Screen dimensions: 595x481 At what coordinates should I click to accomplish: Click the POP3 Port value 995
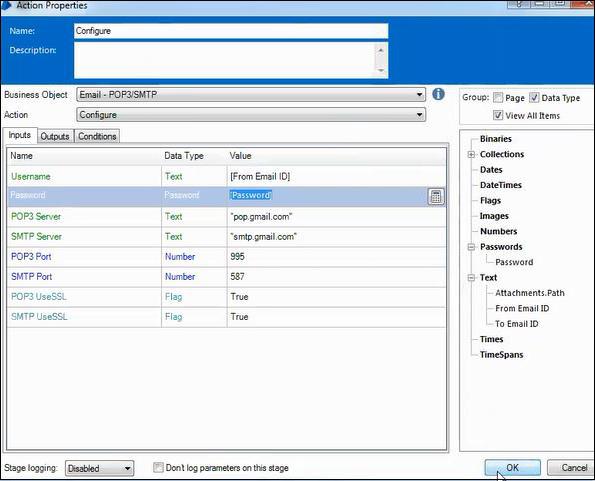pos(237,257)
